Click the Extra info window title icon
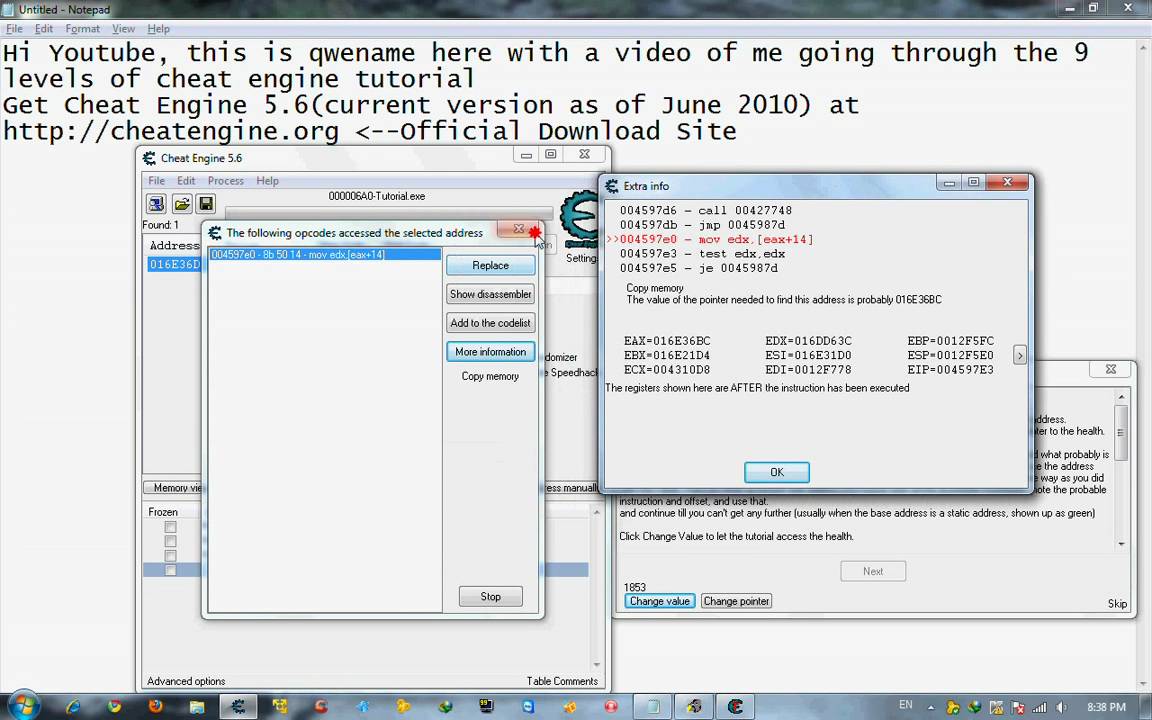This screenshot has width=1152, height=720. coord(611,186)
